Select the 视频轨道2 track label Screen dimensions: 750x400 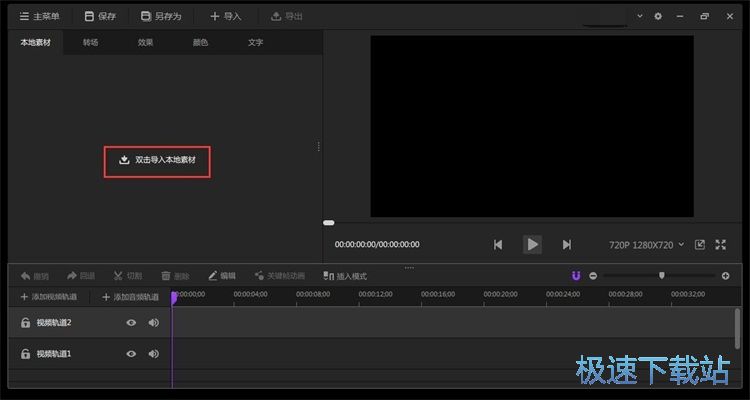coord(54,323)
